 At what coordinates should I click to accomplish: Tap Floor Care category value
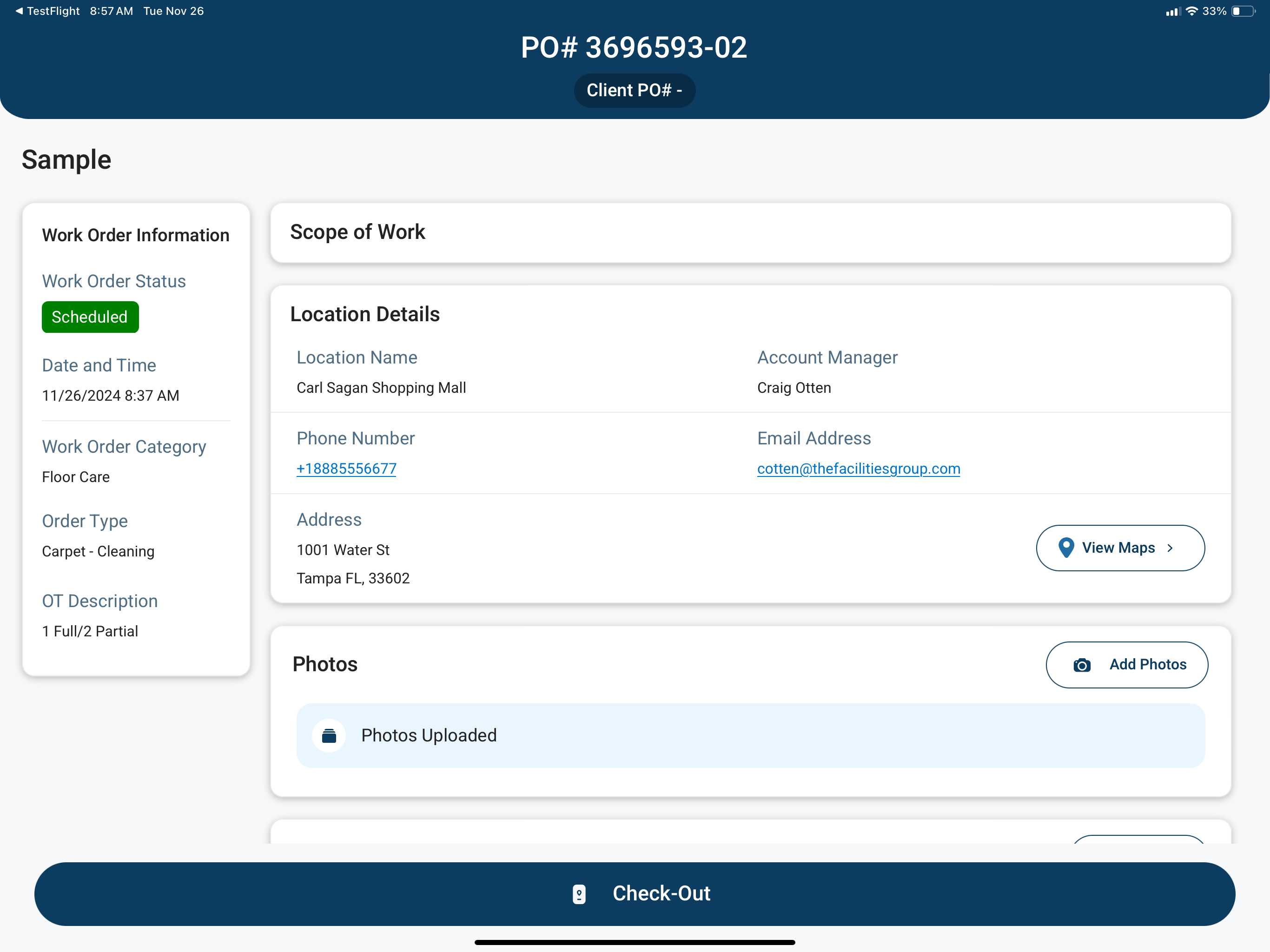click(76, 477)
